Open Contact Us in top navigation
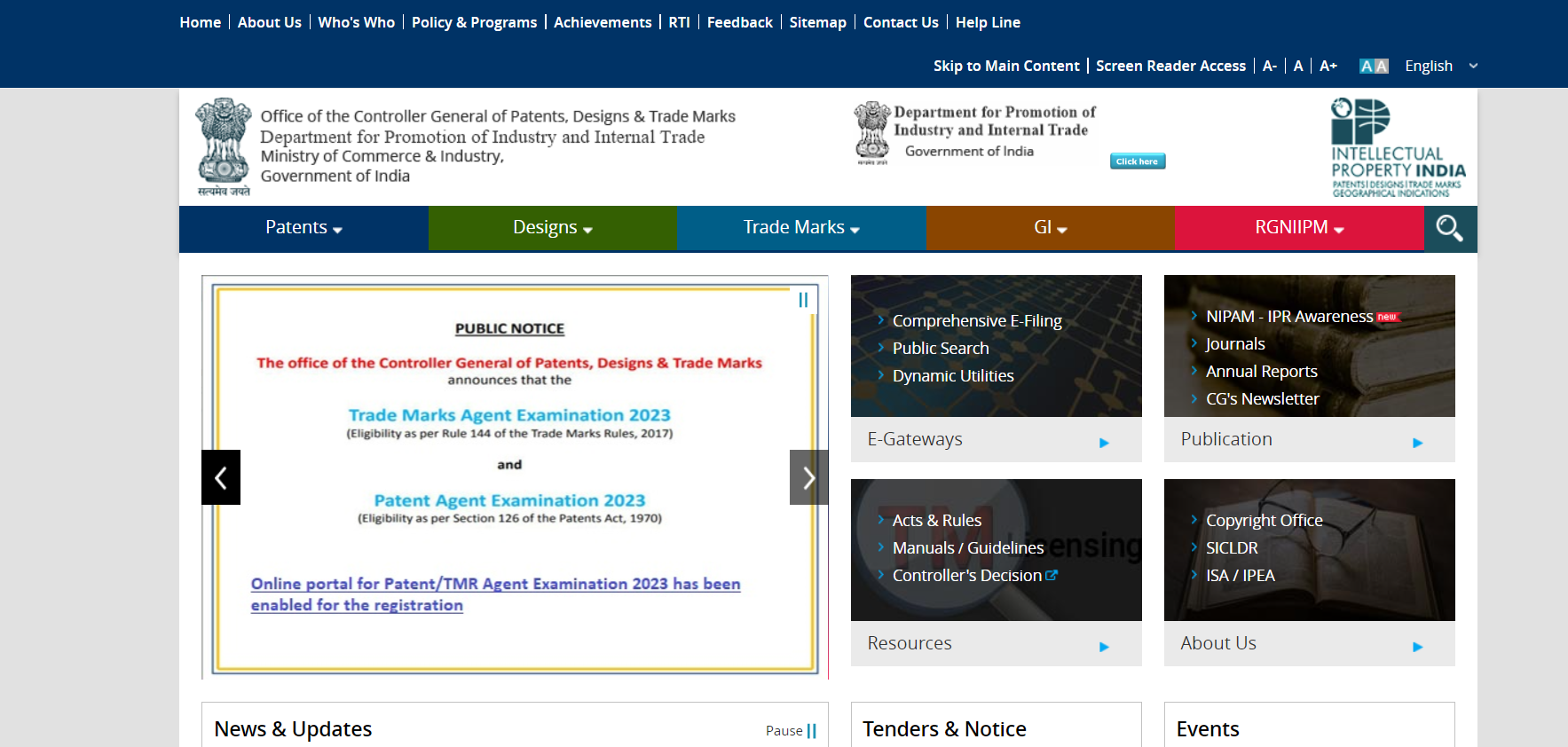 coord(901,22)
